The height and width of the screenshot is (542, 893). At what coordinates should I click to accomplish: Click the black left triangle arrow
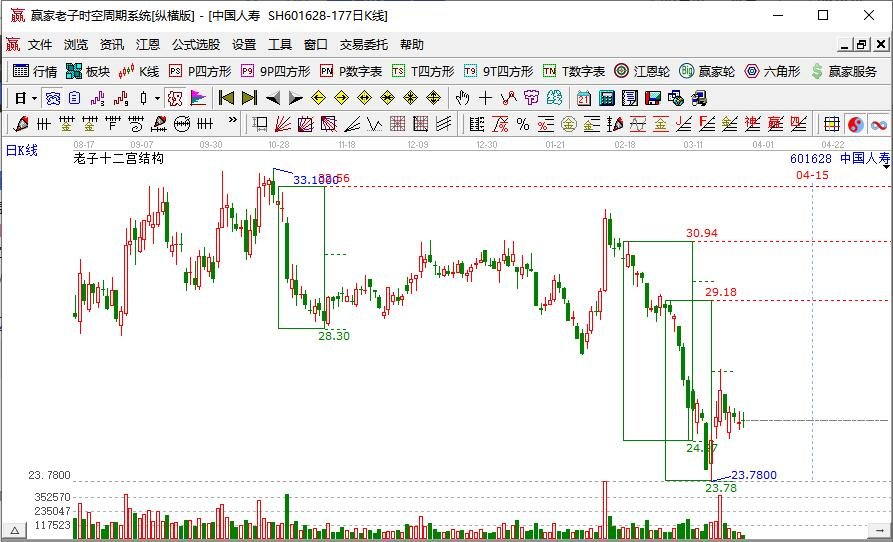coord(273,98)
